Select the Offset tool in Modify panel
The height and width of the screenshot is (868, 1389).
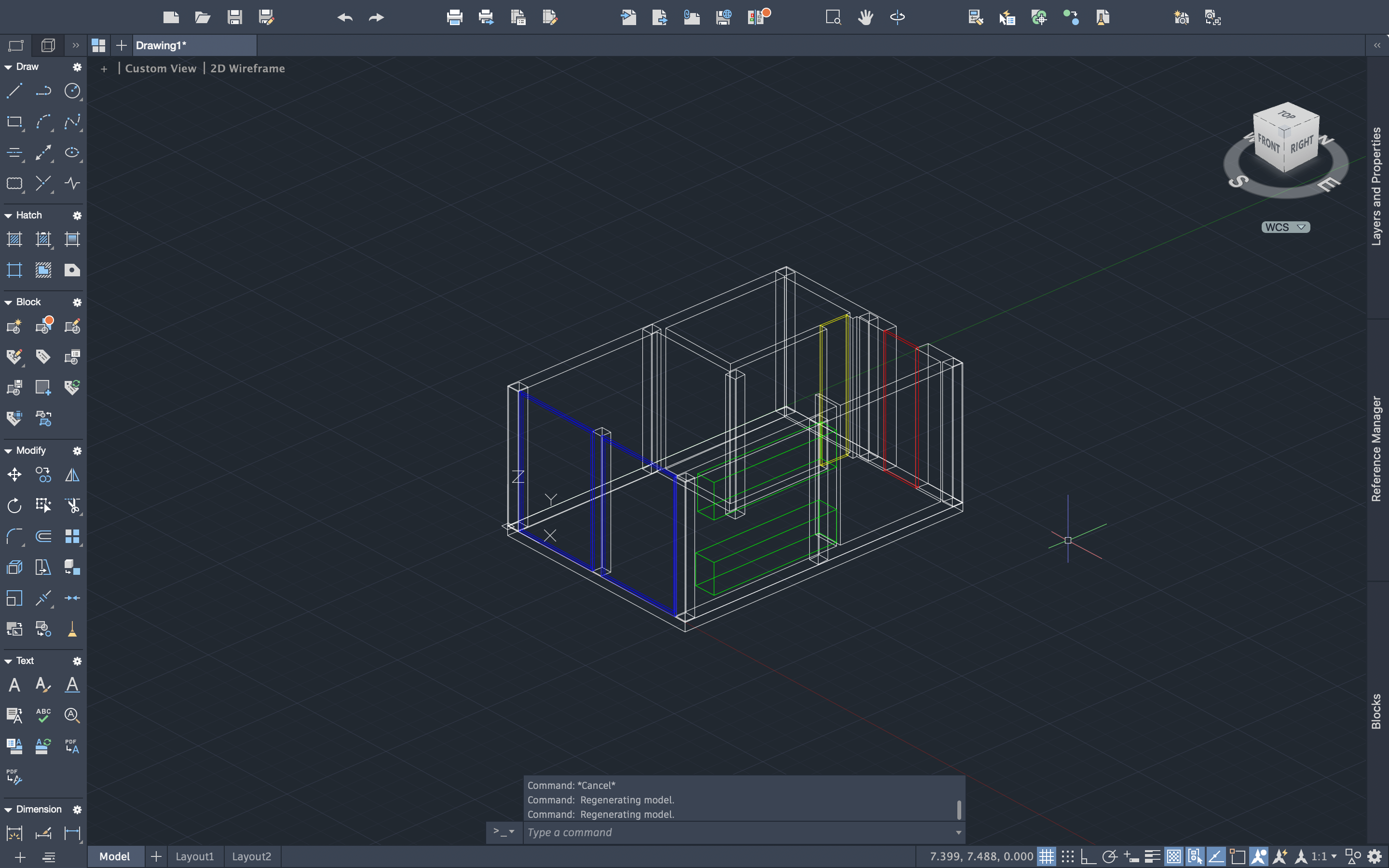click(43, 536)
